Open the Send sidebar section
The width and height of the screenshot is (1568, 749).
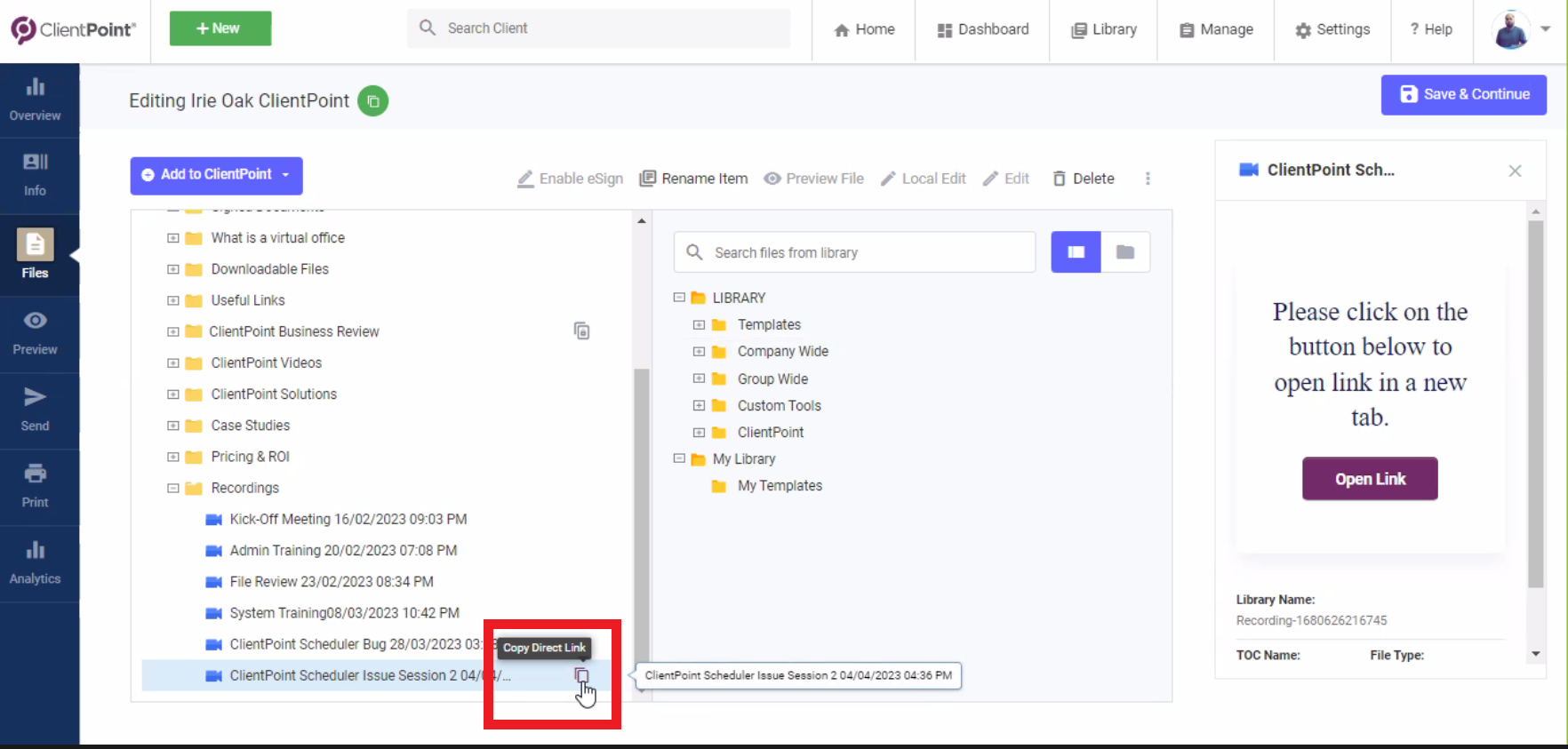[36, 410]
